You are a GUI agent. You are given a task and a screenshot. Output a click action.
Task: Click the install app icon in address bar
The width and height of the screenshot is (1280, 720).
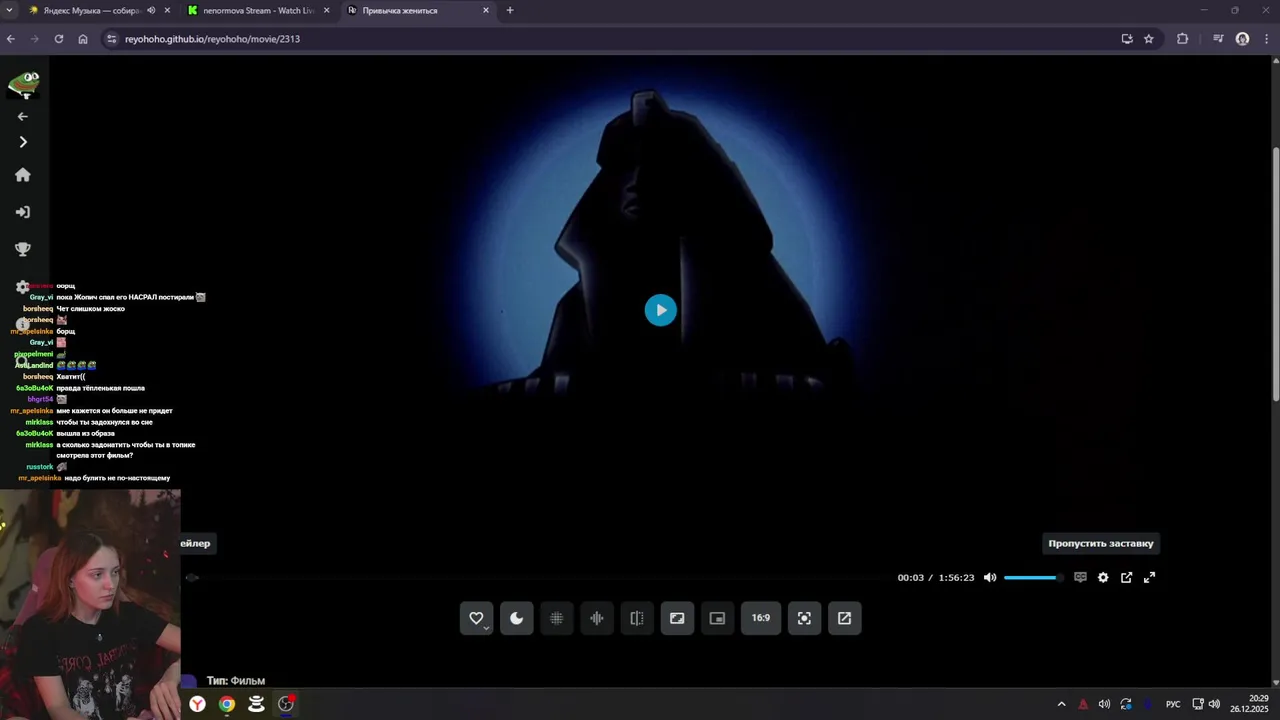[1127, 39]
